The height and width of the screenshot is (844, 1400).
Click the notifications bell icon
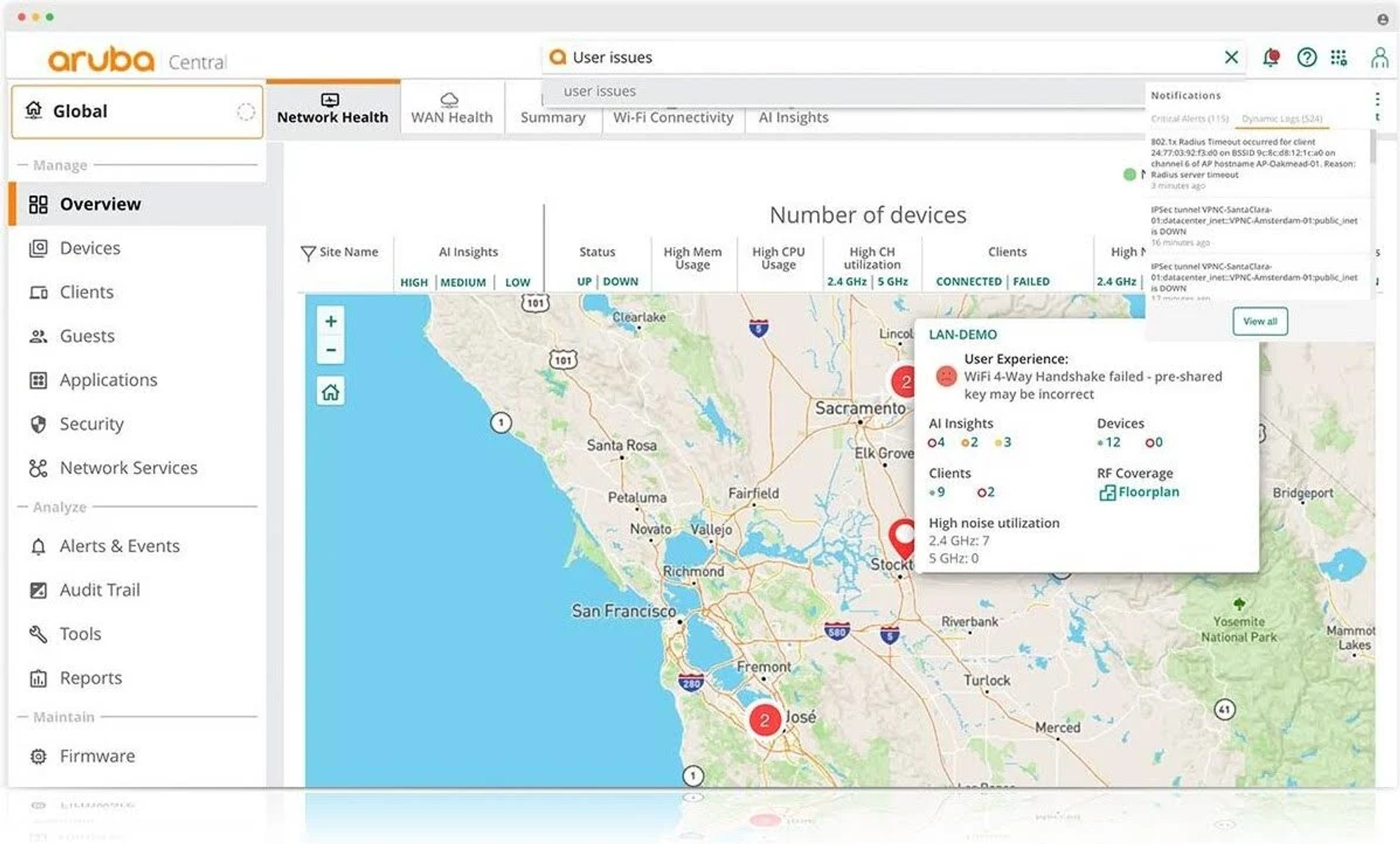1270,58
